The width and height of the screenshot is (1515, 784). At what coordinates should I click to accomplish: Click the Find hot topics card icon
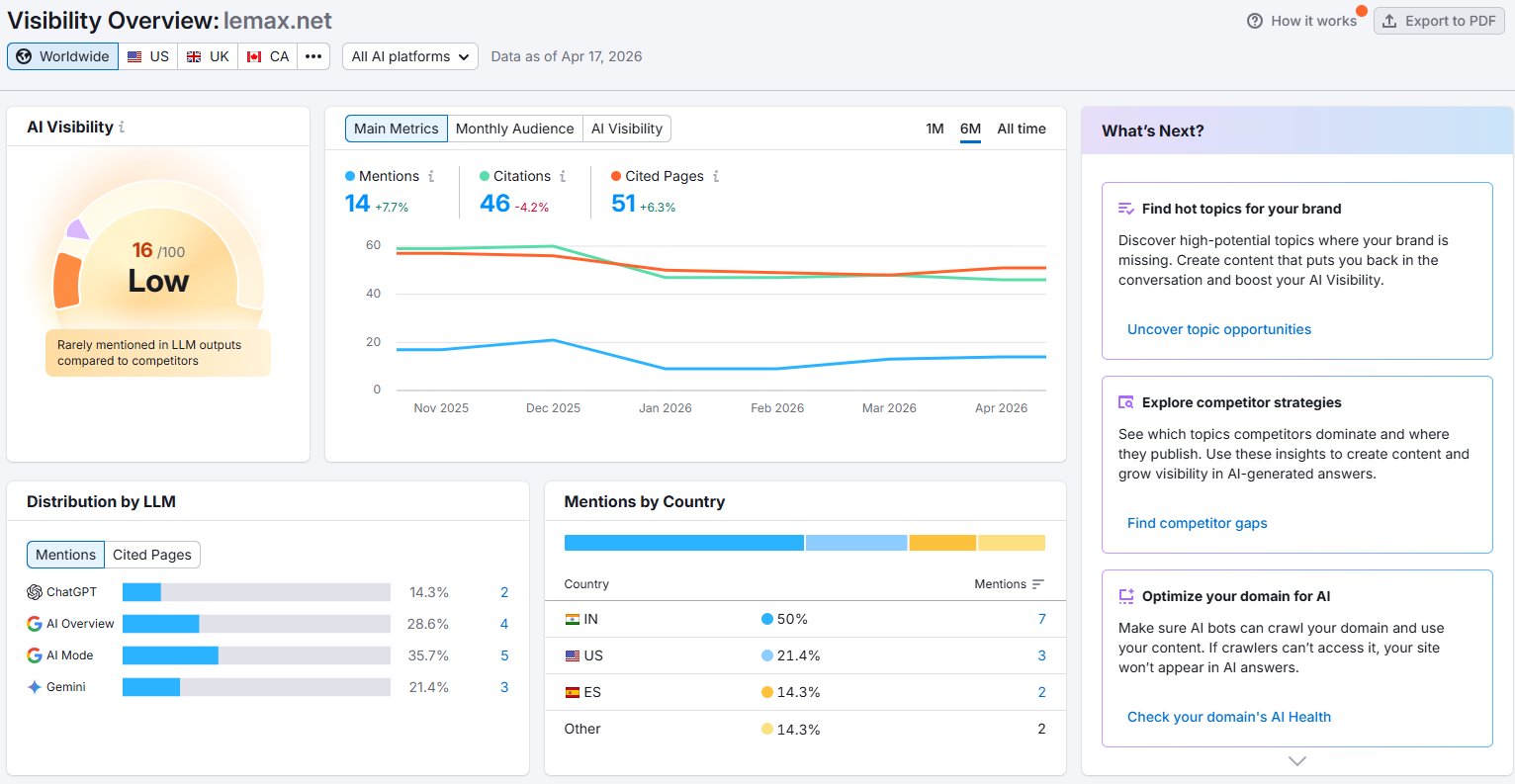tap(1126, 209)
